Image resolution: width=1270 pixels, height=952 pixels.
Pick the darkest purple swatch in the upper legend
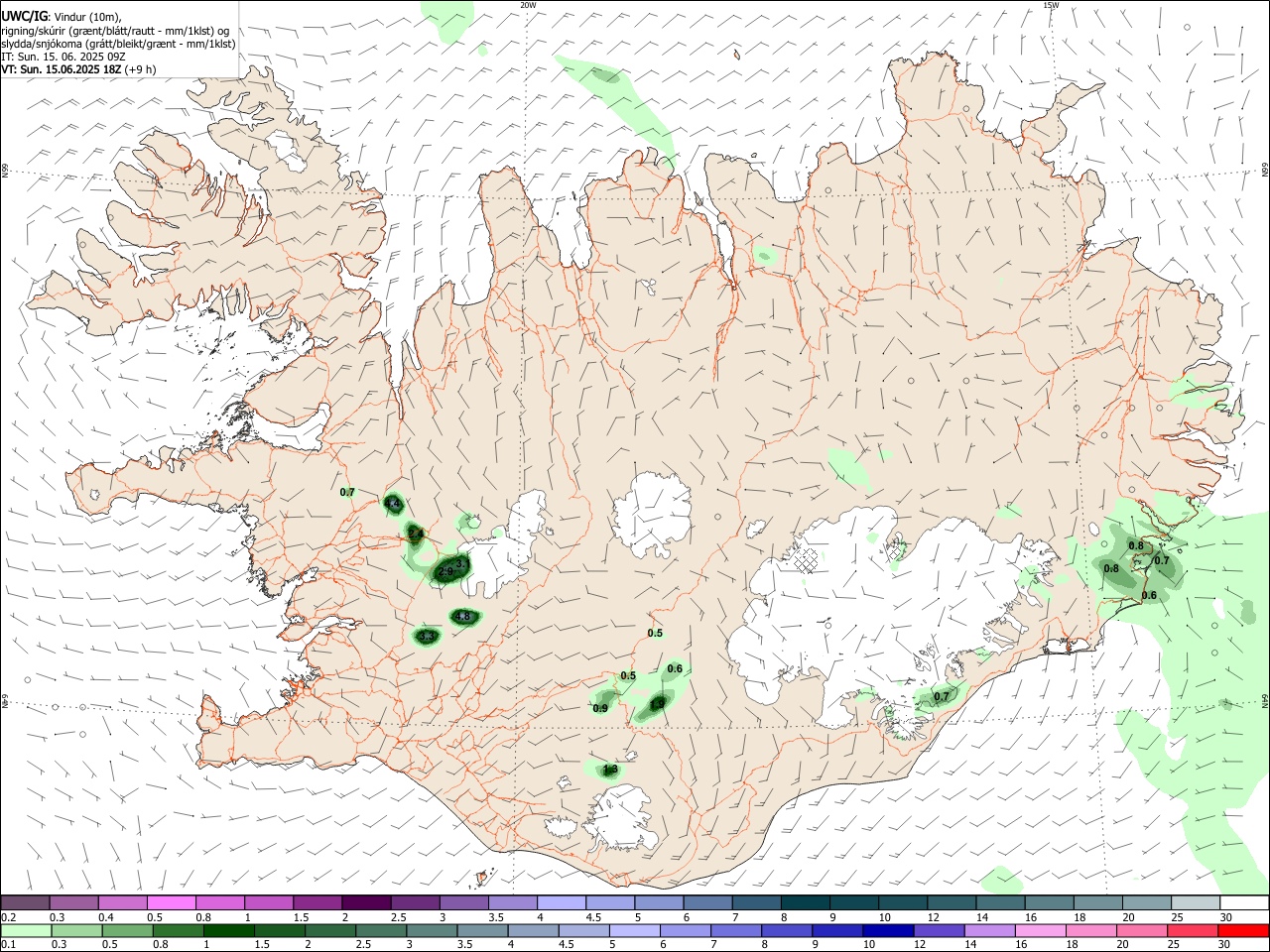365,903
